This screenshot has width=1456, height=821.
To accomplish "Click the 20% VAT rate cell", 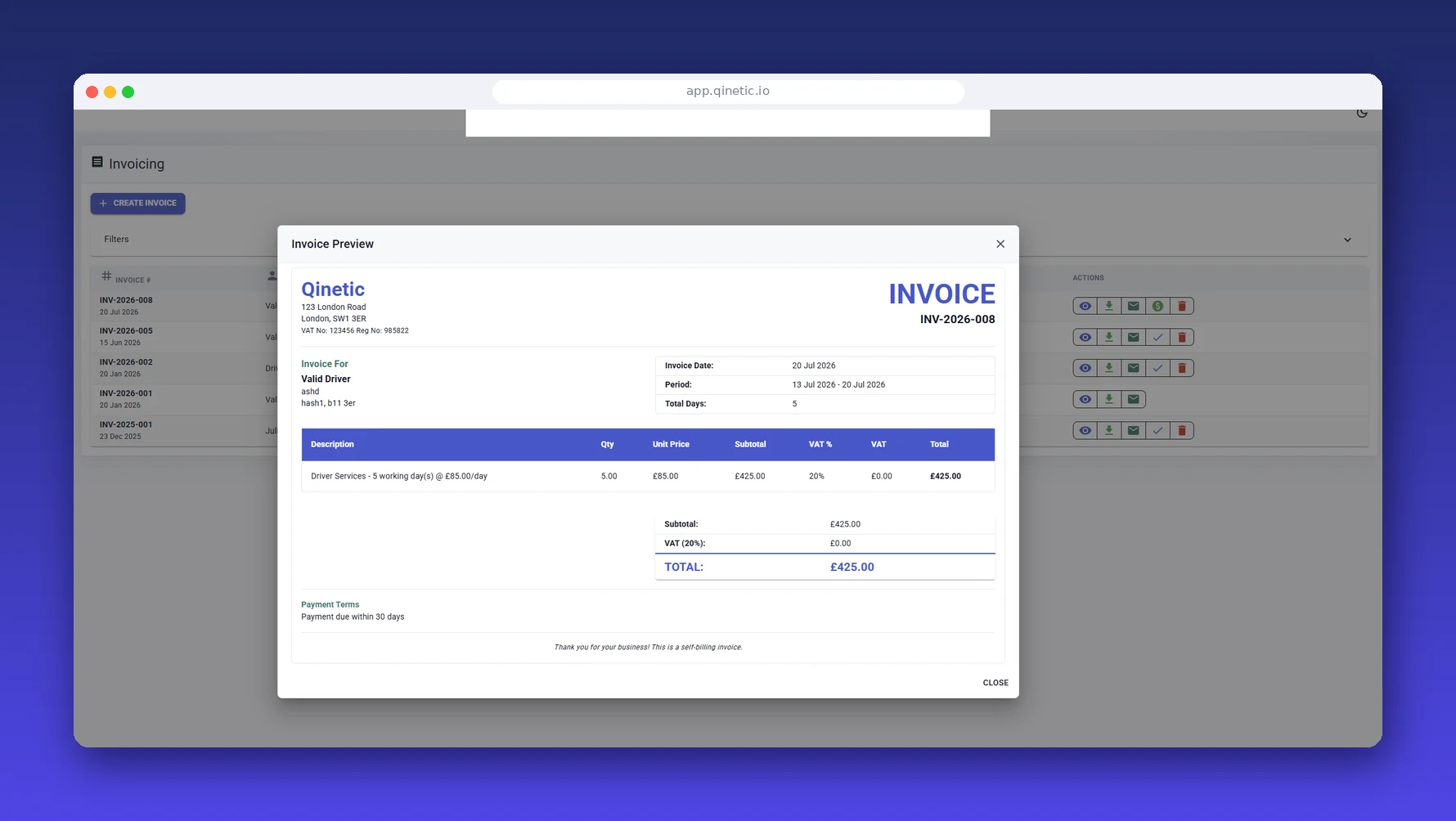I will pos(816,476).
